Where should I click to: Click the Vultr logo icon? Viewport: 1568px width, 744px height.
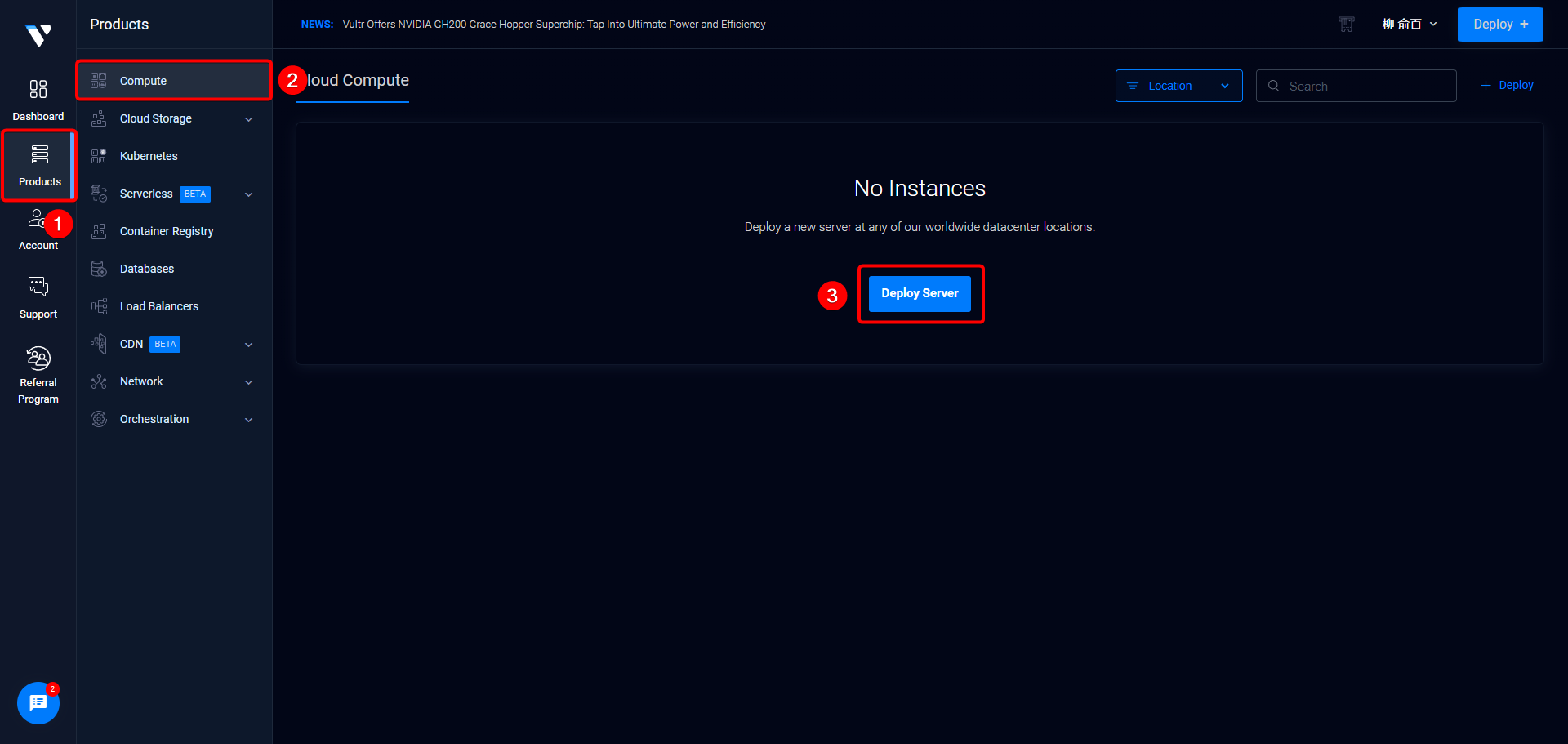pyautogui.click(x=38, y=34)
